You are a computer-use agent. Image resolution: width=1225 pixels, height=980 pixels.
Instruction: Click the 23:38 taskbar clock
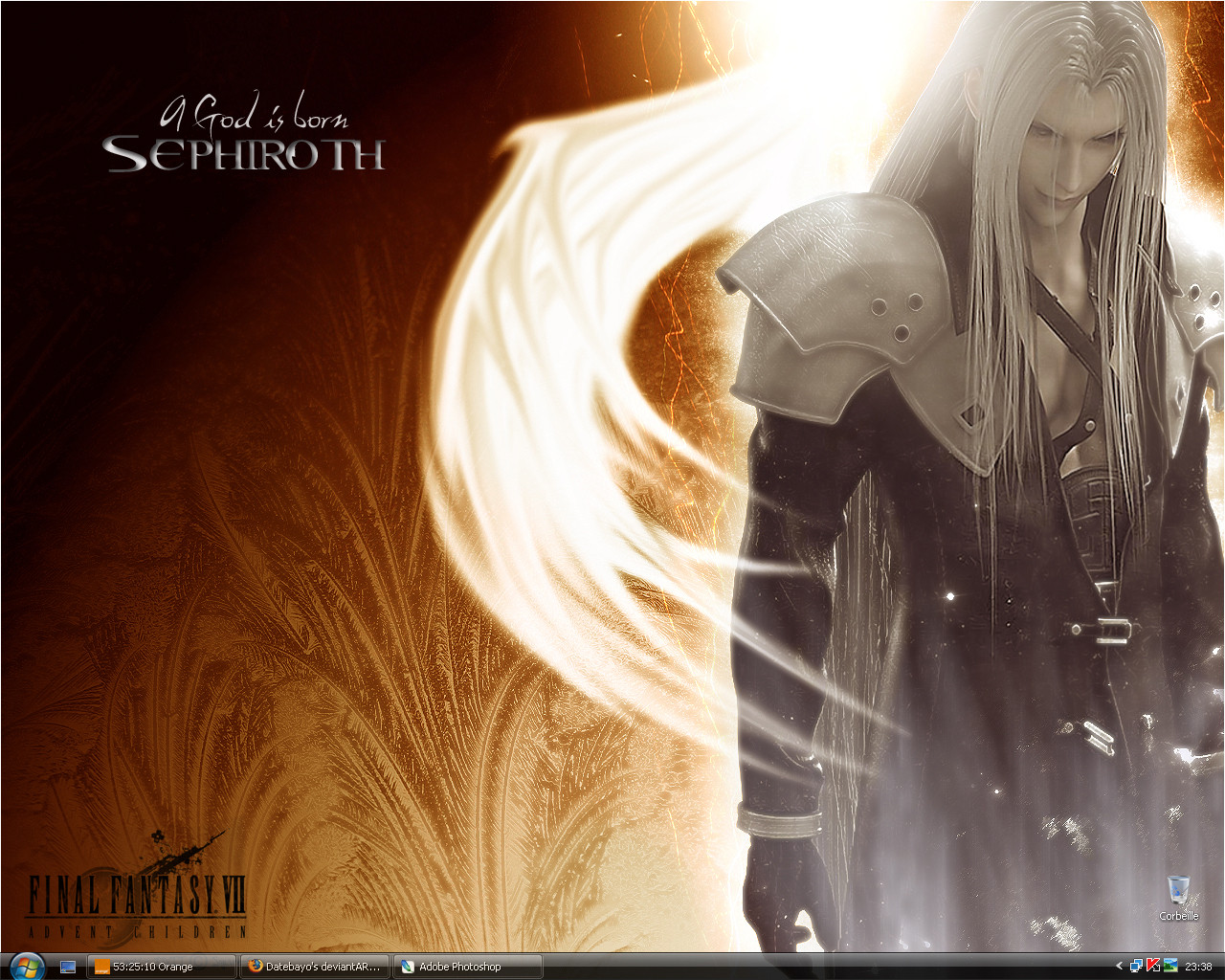pos(1198,967)
